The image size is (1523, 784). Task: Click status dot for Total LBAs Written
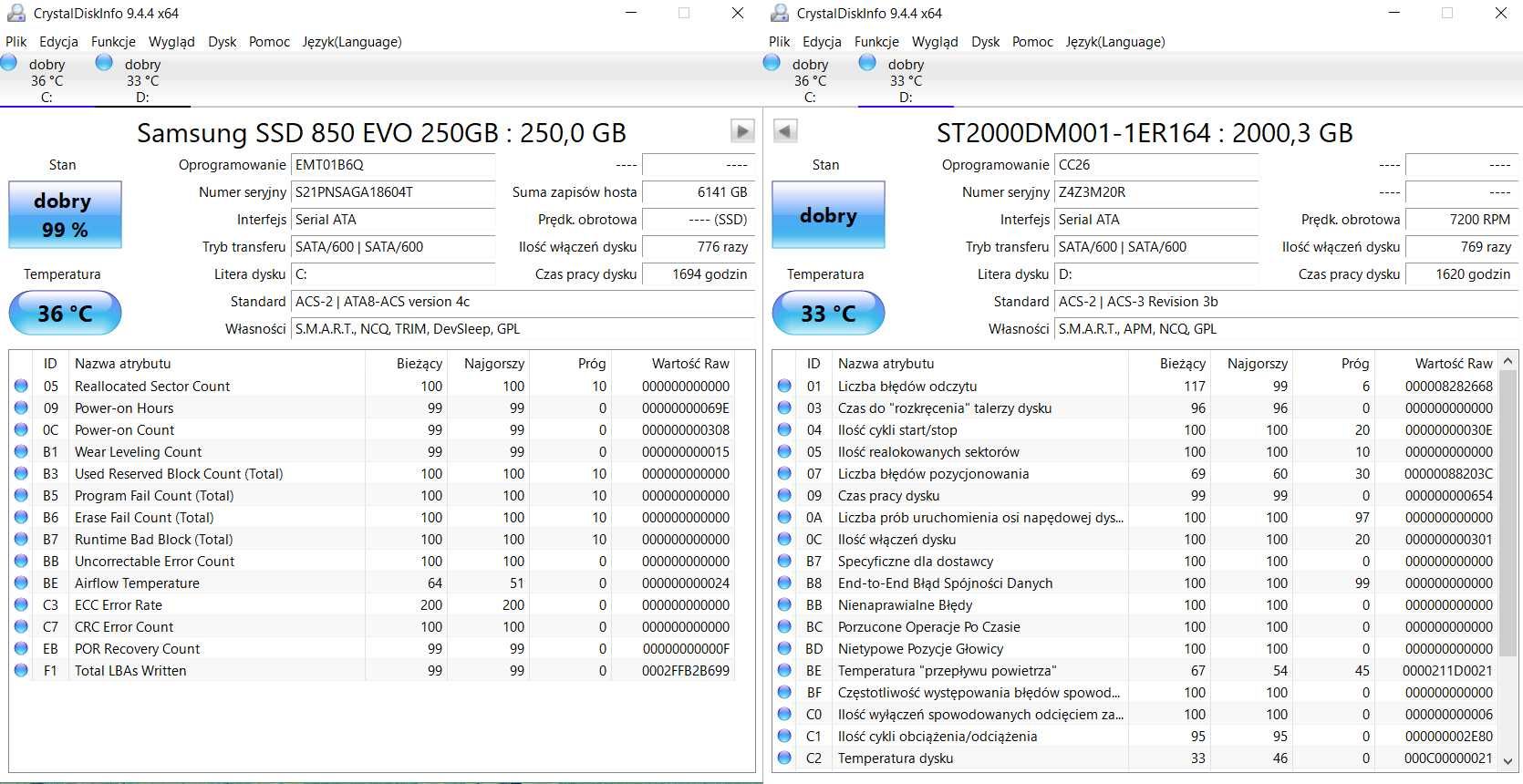[21, 670]
